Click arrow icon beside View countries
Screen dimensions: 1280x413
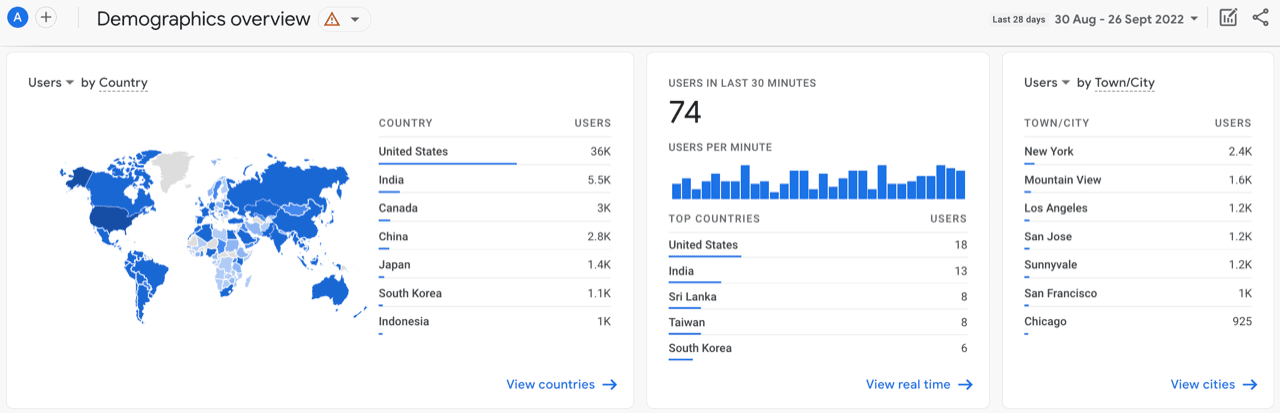click(x=609, y=385)
